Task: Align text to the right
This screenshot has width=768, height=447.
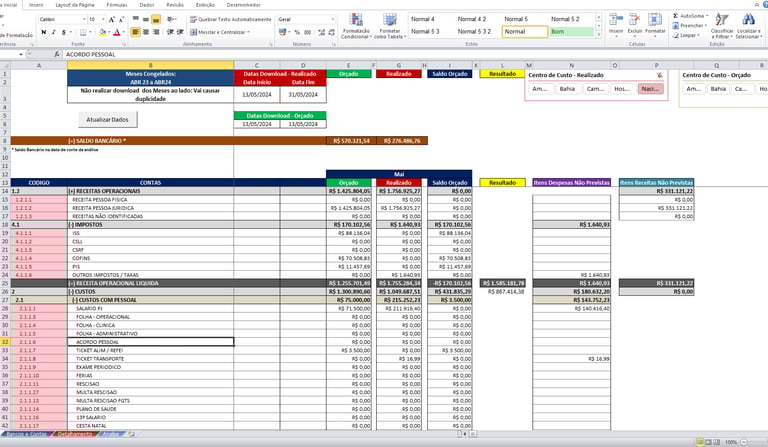Action: click(x=156, y=32)
